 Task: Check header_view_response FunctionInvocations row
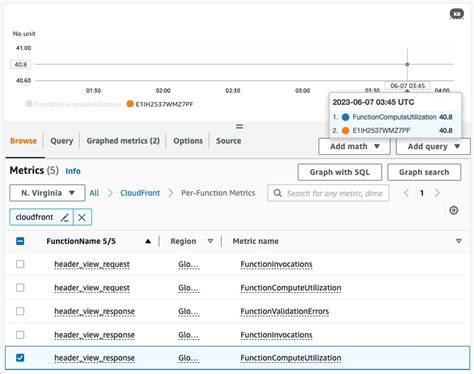click(x=20, y=334)
